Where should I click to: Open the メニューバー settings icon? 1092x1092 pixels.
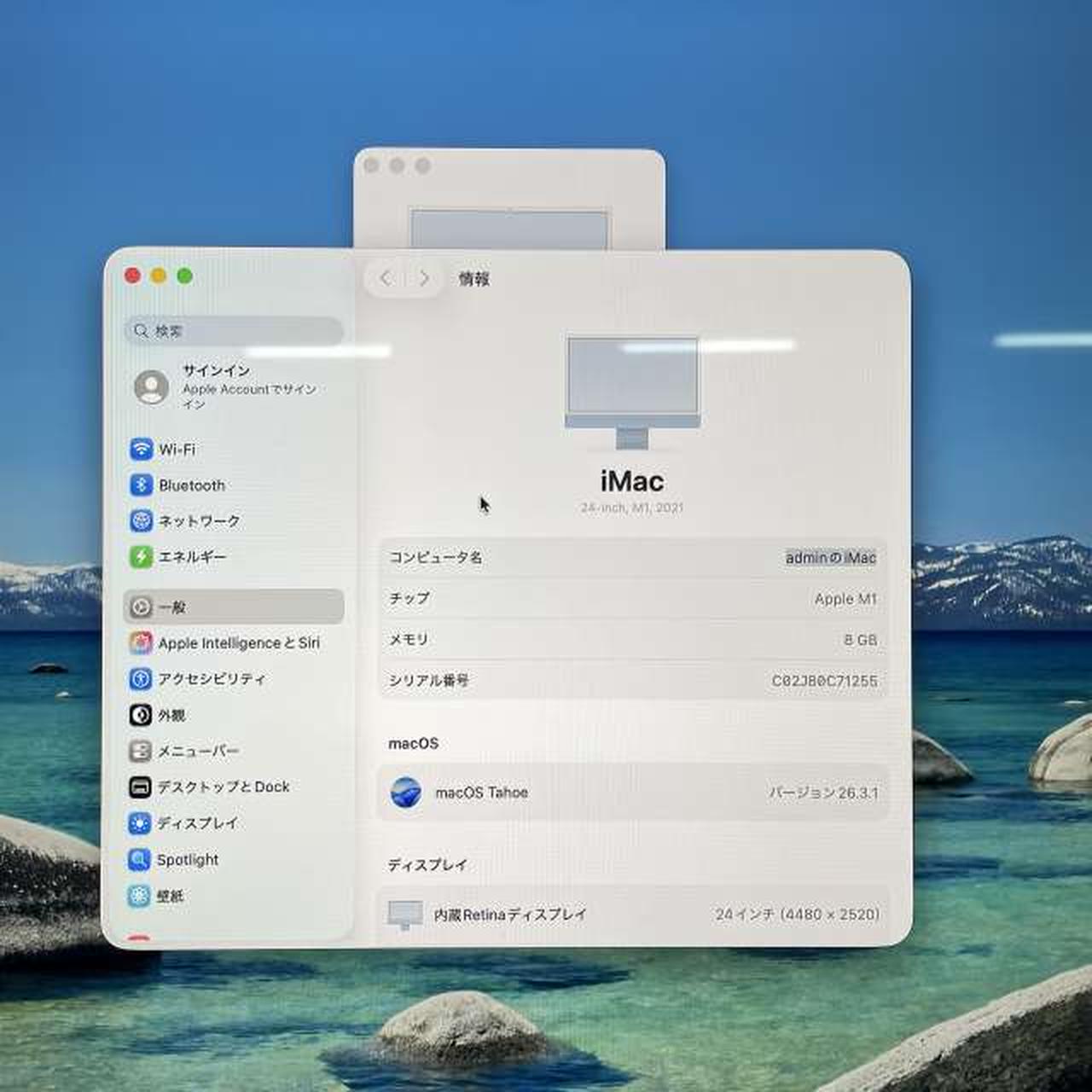point(141,751)
